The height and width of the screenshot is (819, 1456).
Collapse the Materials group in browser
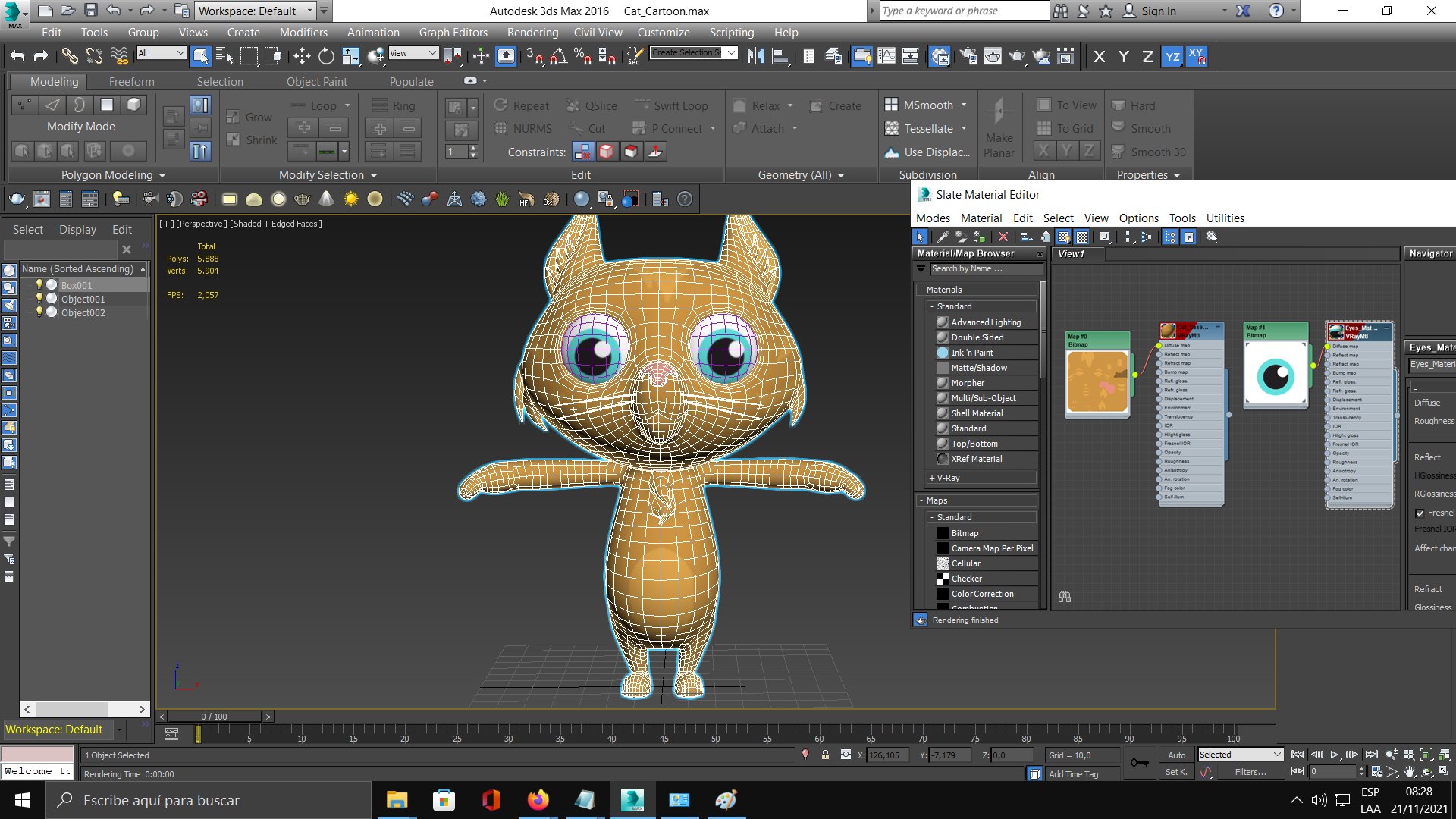[x=921, y=290]
